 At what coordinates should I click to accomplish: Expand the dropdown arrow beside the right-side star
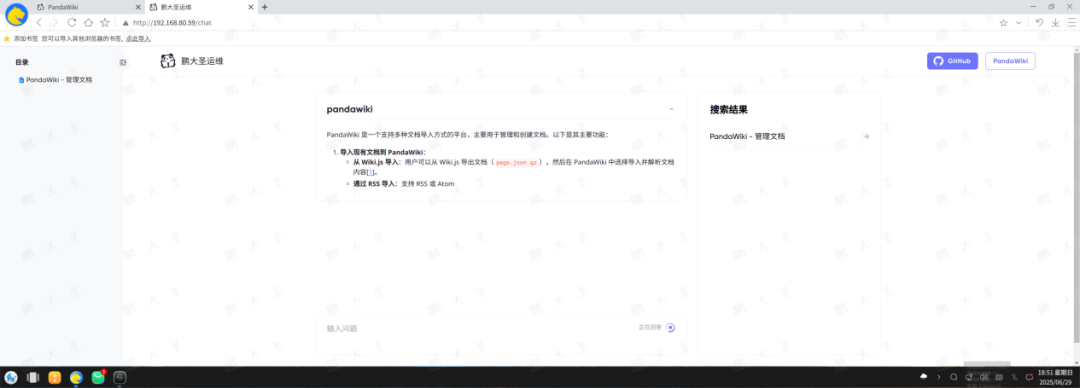[1019, 23]
